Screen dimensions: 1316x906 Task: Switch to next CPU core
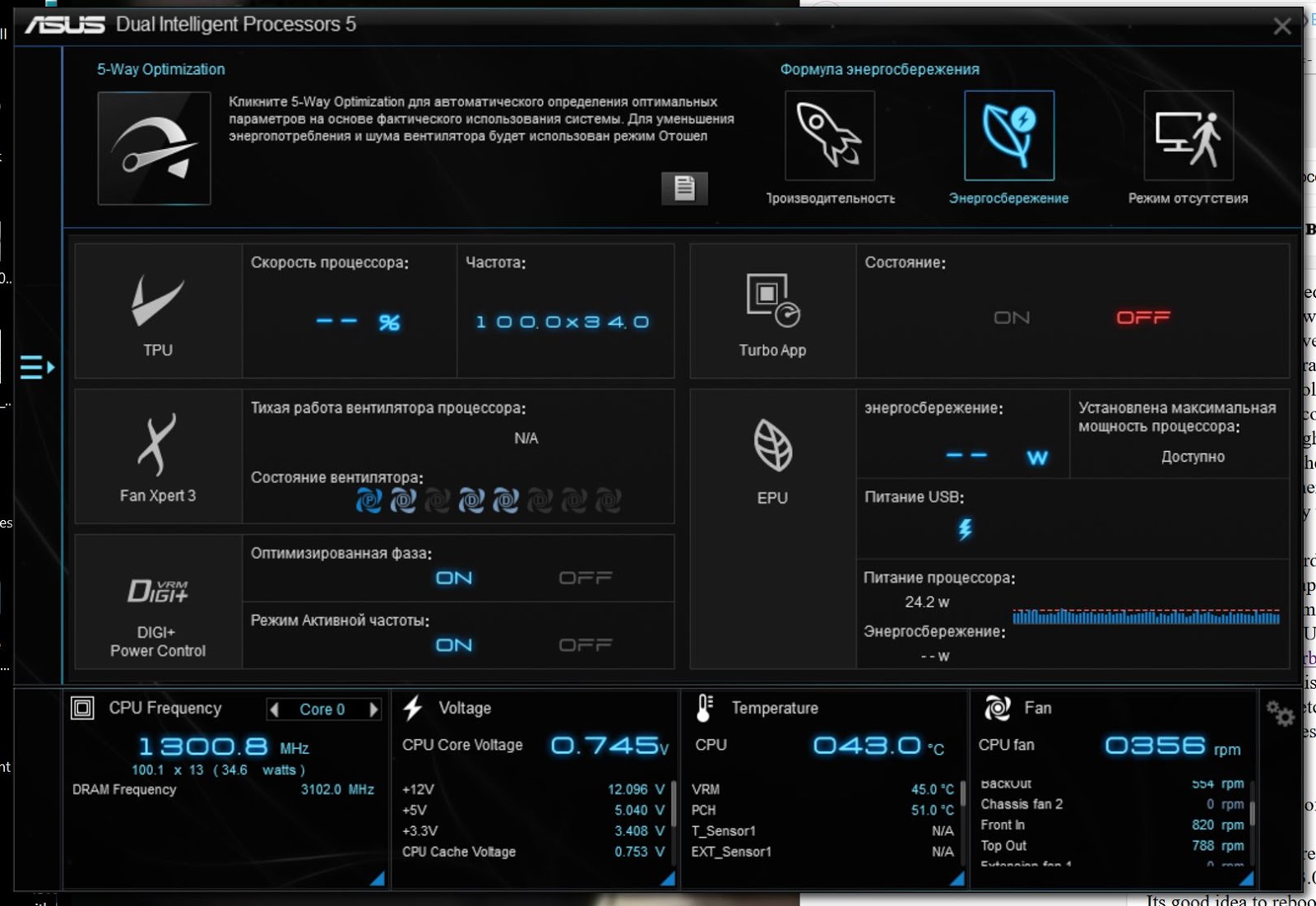click(x=374, y=709)
